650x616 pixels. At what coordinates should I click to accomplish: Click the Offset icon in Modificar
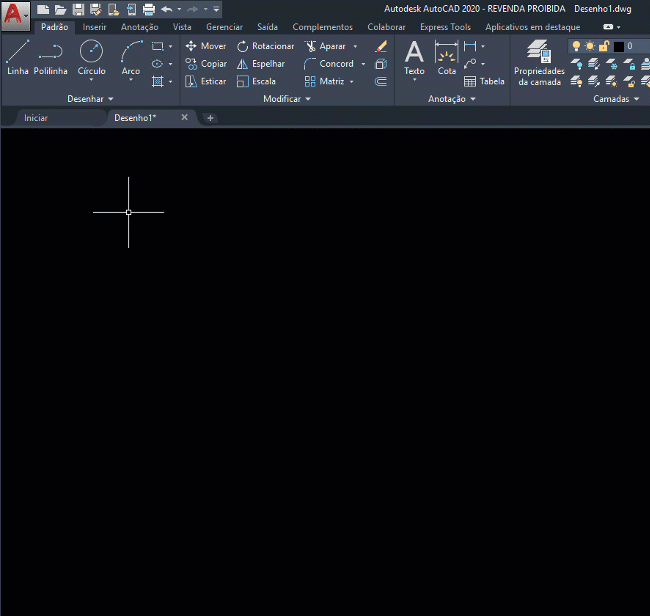(381, 81)
